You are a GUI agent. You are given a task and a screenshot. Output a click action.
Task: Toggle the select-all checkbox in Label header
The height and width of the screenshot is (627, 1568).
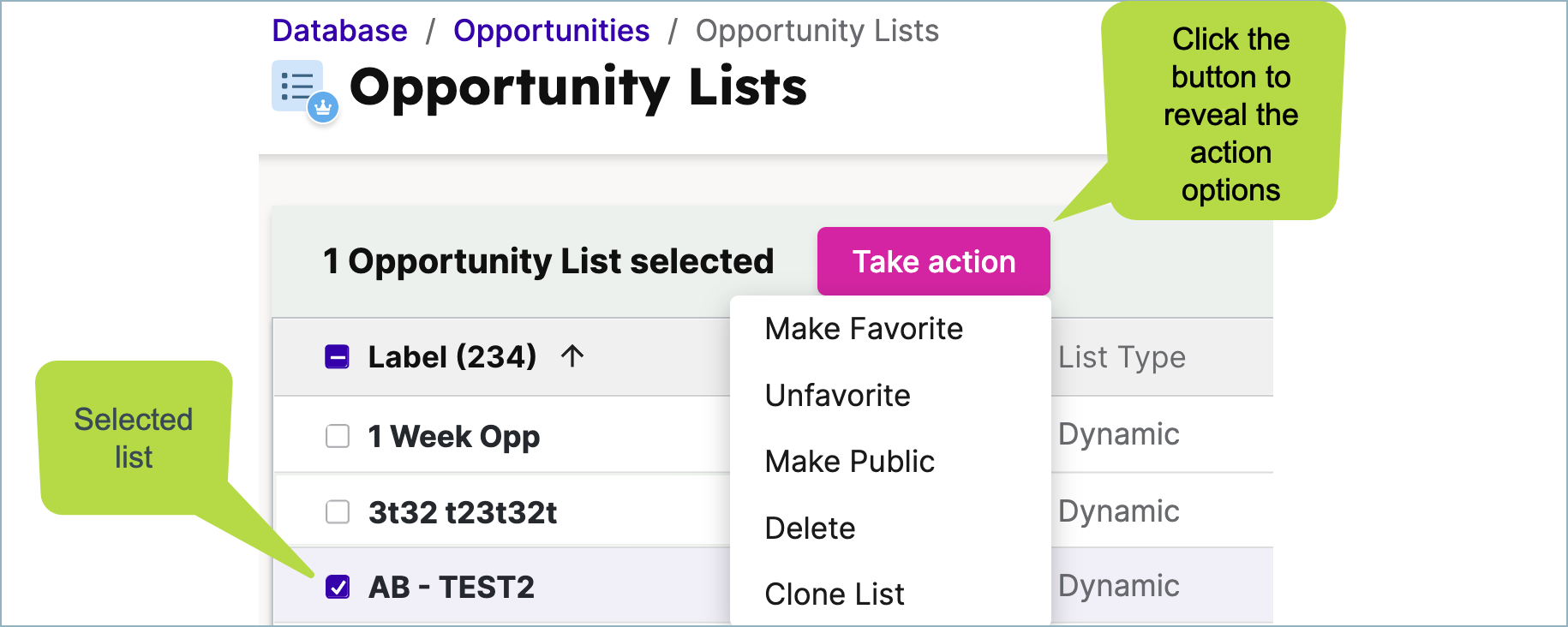pyautogui.click(x=338, y=356)
